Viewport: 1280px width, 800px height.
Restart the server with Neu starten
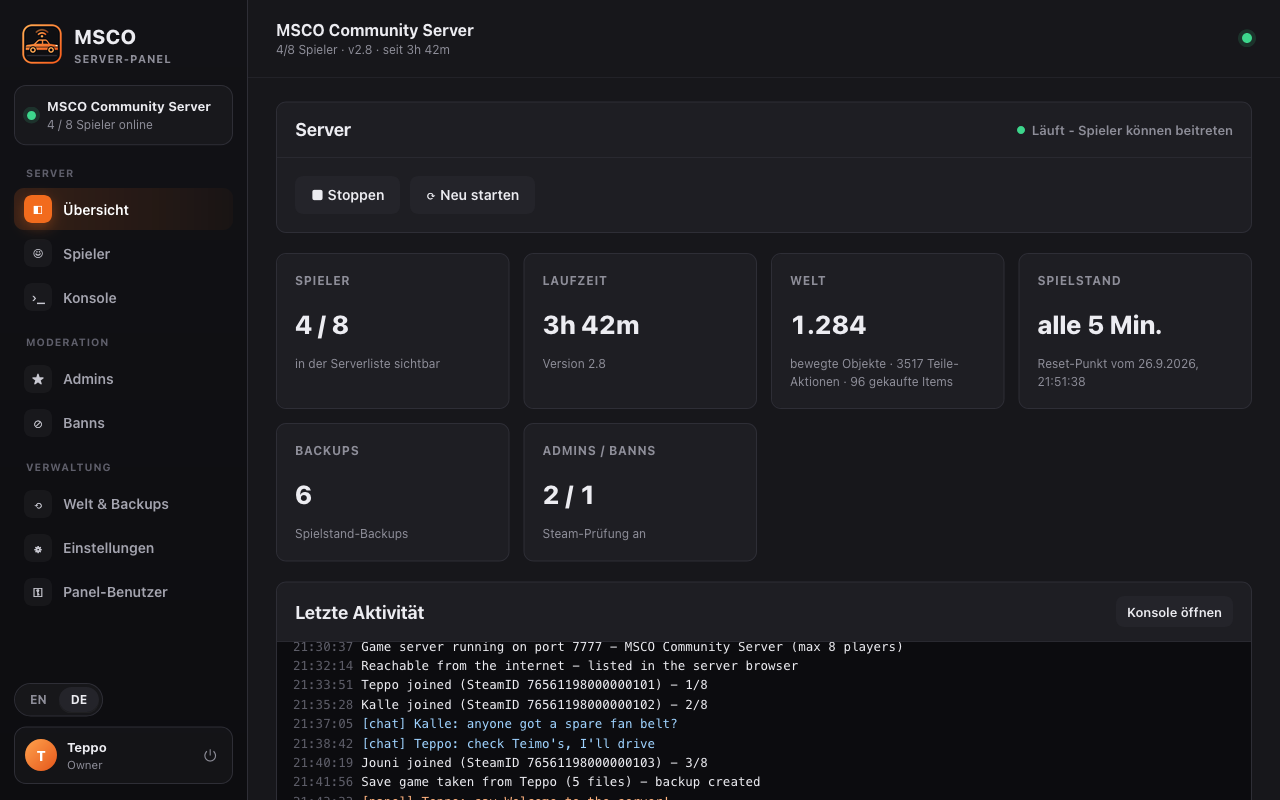pyautogui.click(x=472, y=195)
